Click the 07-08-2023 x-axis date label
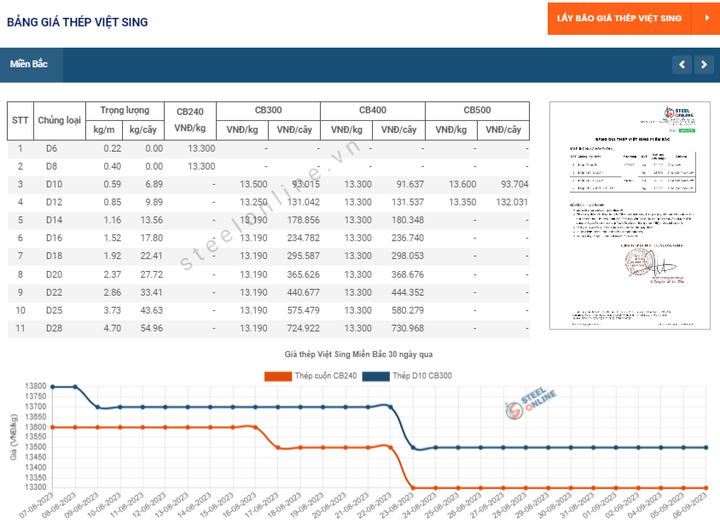The width and height of the screenshot is (720, 525). pyautogui.click(x=37, y=506)
